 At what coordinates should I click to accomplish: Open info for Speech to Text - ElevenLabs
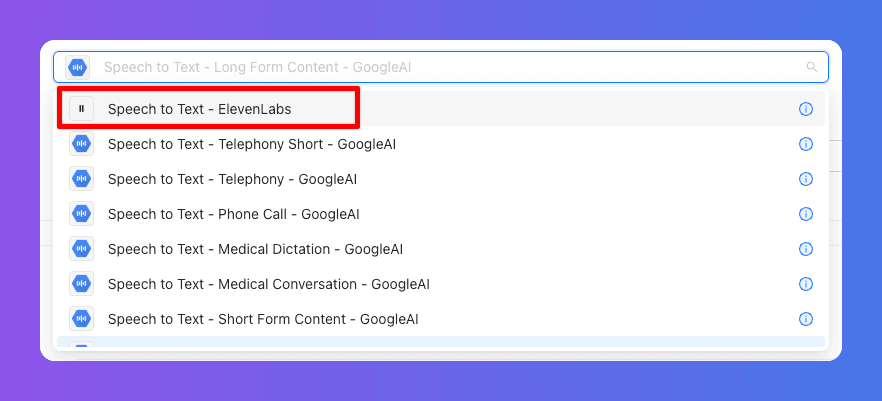coord(806,109)
